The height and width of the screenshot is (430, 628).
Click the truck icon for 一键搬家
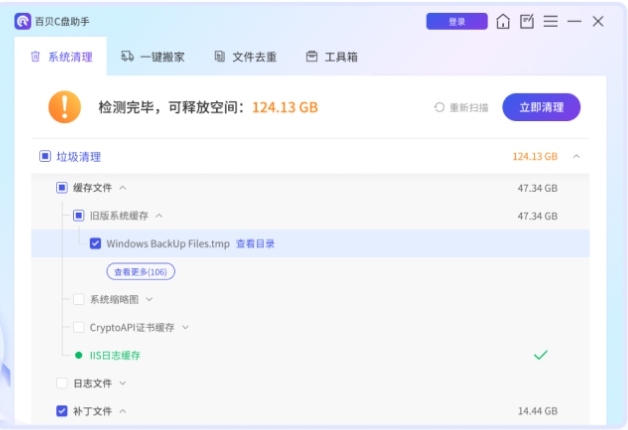[127, 56]
